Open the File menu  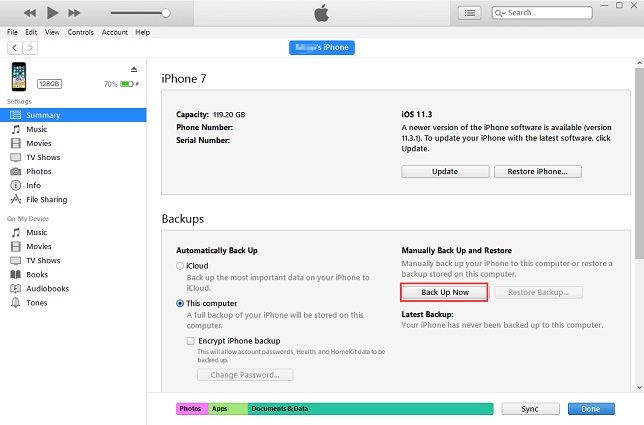[12, 32]
